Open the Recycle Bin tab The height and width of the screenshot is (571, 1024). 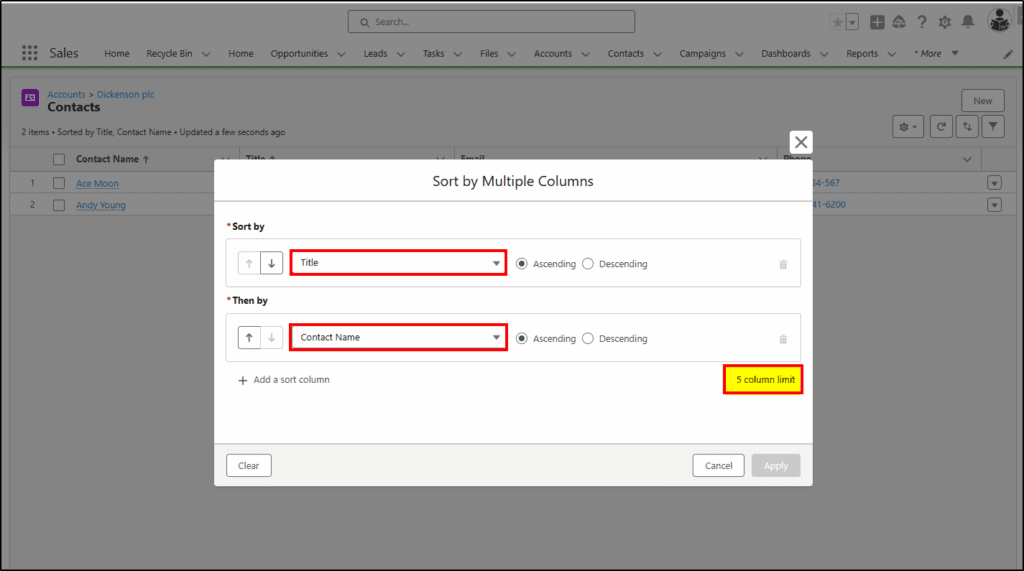[x=169, y=54]
